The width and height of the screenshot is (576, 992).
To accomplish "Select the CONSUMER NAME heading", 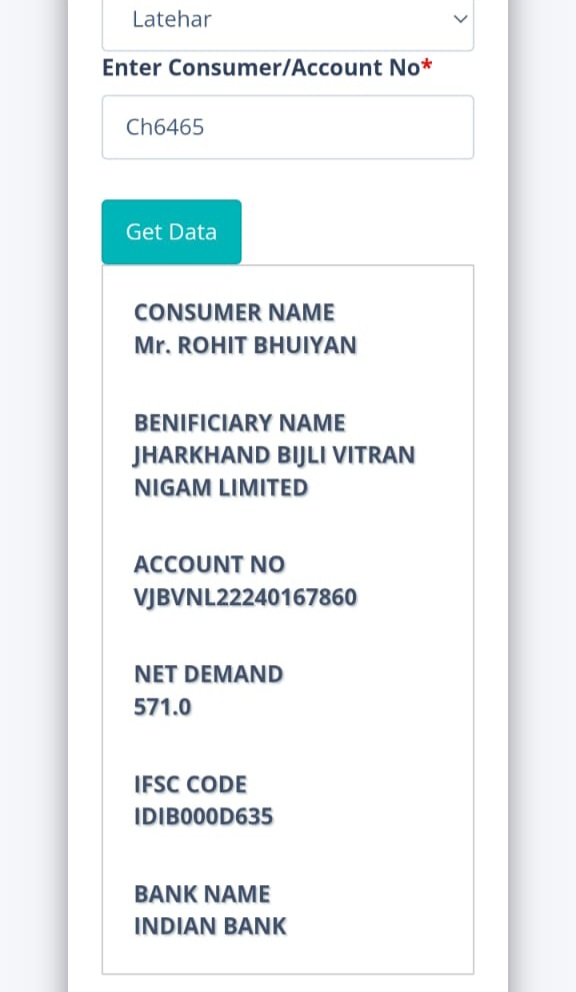I will tap(234, 313).
